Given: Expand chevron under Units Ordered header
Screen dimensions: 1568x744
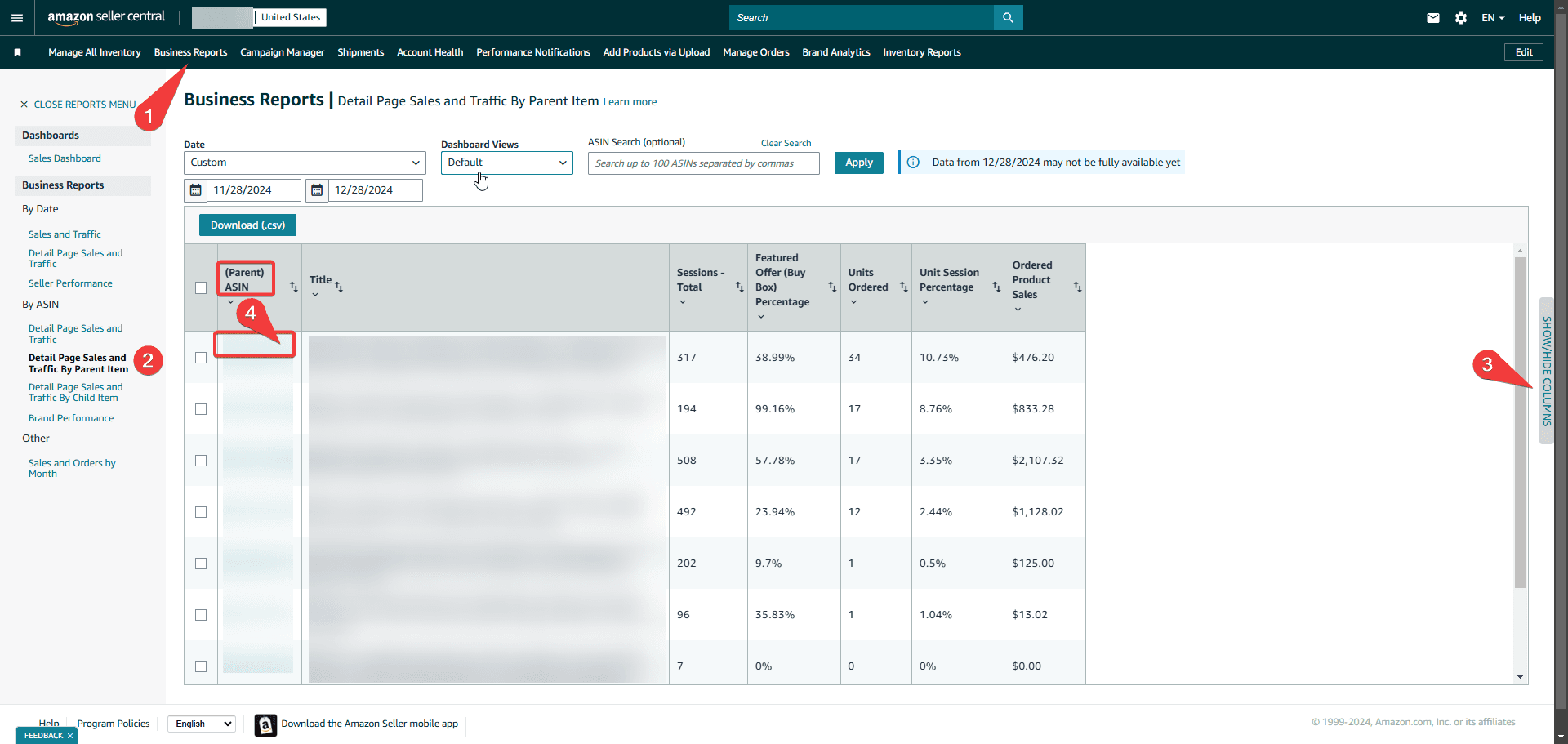Looking at the screenshot, I should [x=853, y=302].
